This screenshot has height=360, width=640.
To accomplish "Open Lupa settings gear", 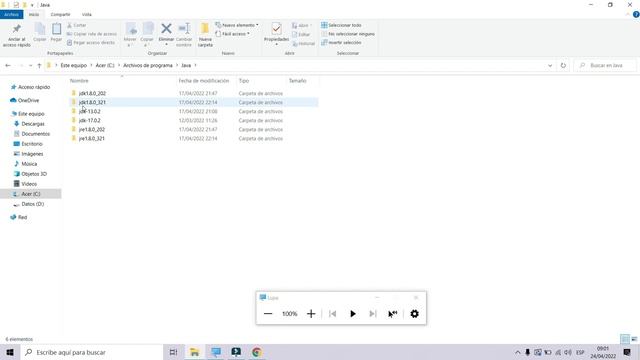I will pyautogui.click(x=414, y=314).
